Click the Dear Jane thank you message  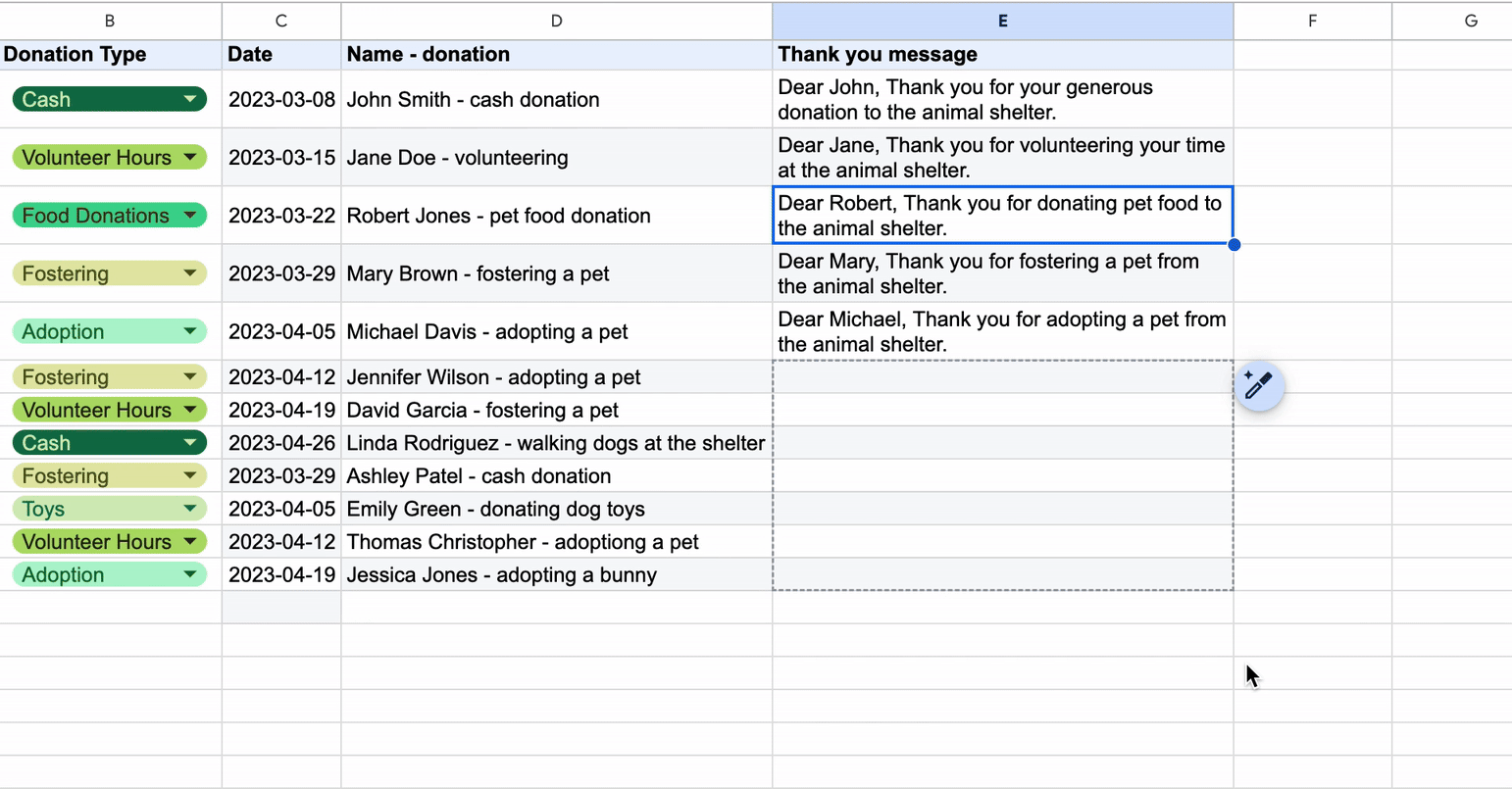click(x=1002, y=157)
